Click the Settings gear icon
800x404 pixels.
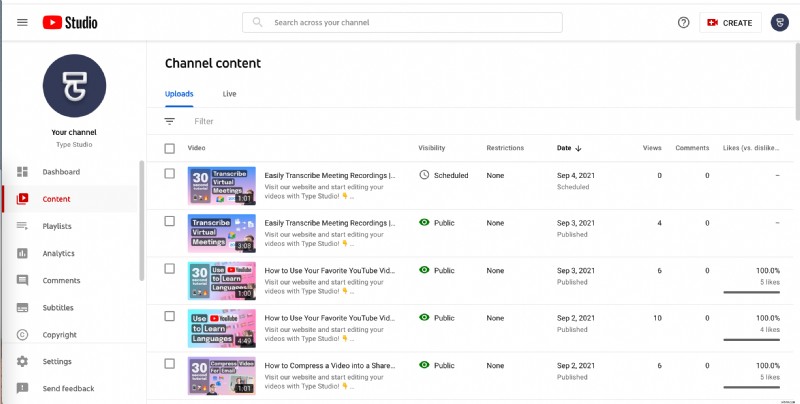click(22, 361)
